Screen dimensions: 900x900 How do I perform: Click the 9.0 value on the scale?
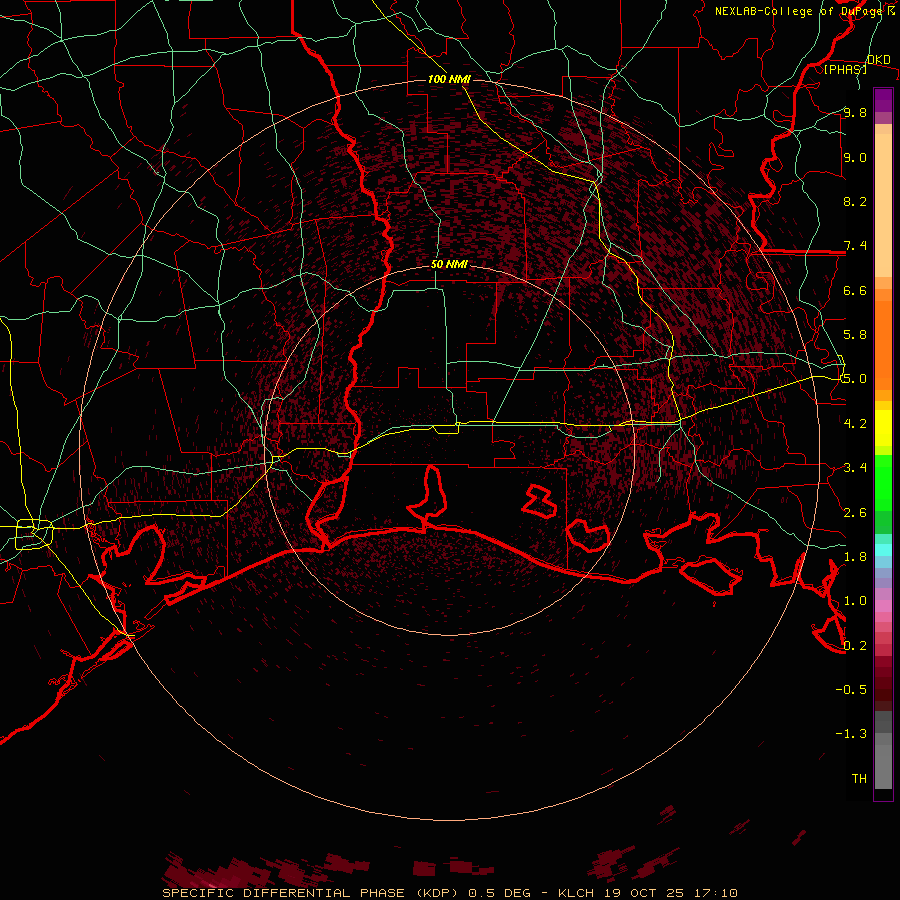(x=855, y=157)
